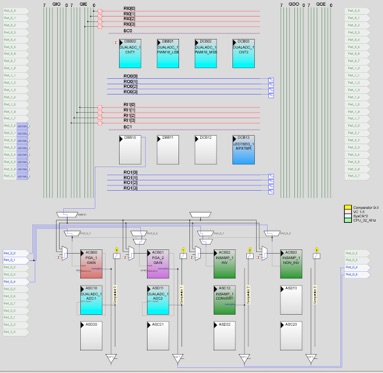Open the input mux left of ACB03

point(264,254)
